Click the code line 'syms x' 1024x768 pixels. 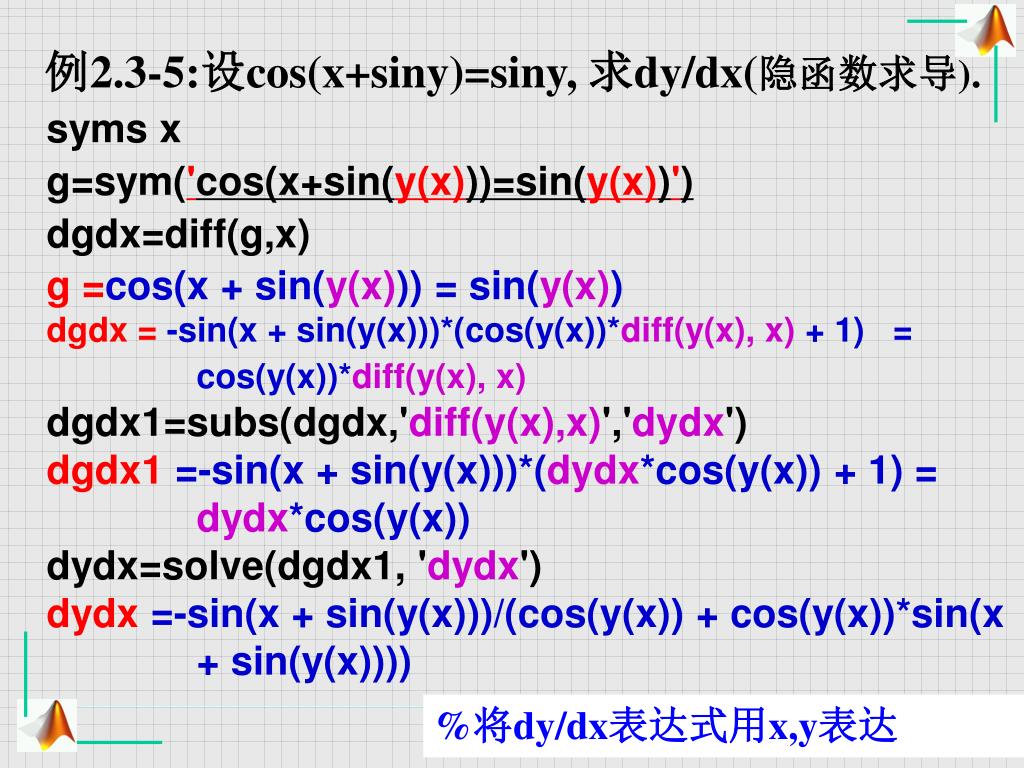pos(113,130)
